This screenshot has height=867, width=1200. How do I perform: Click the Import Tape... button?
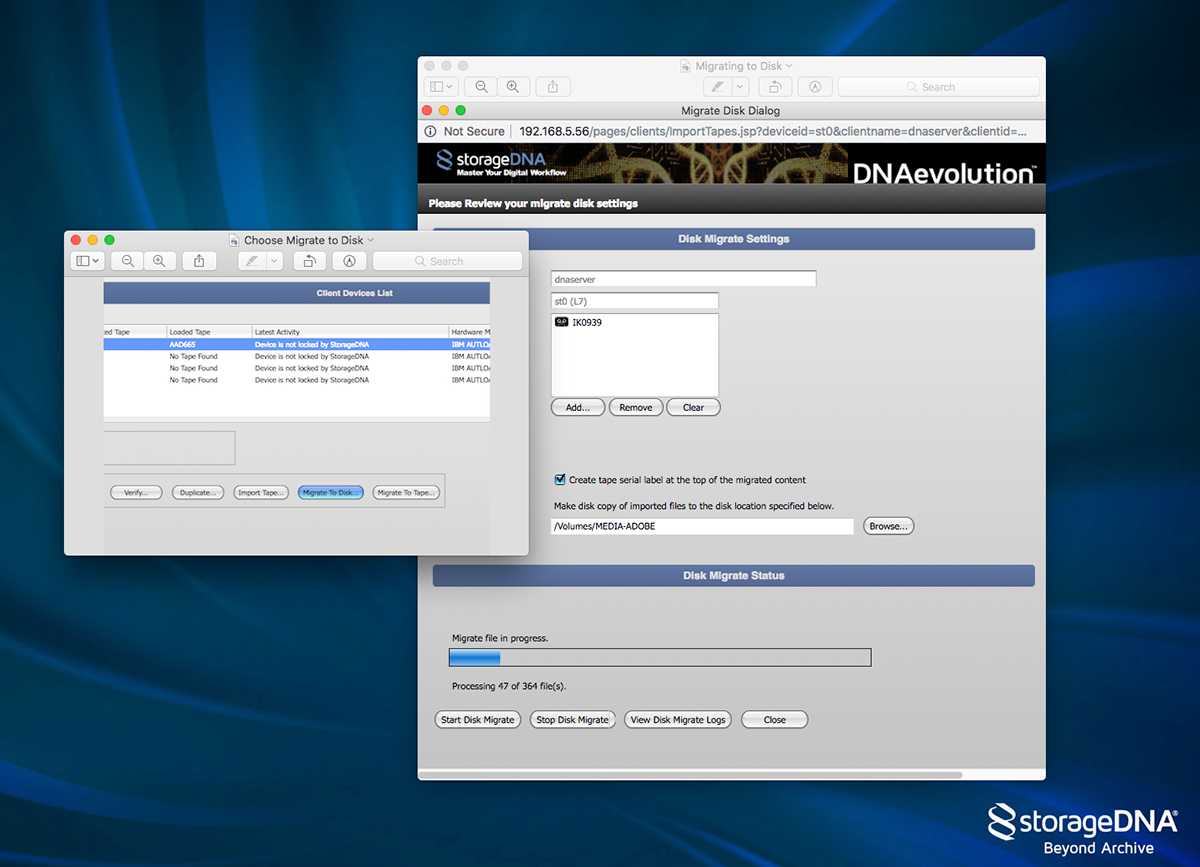[261, 492]
